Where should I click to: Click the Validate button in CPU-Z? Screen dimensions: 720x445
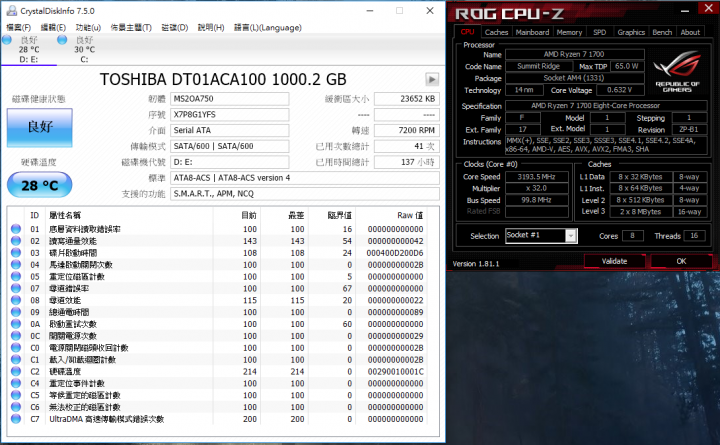pyautogui.click(x=614, y=261)
